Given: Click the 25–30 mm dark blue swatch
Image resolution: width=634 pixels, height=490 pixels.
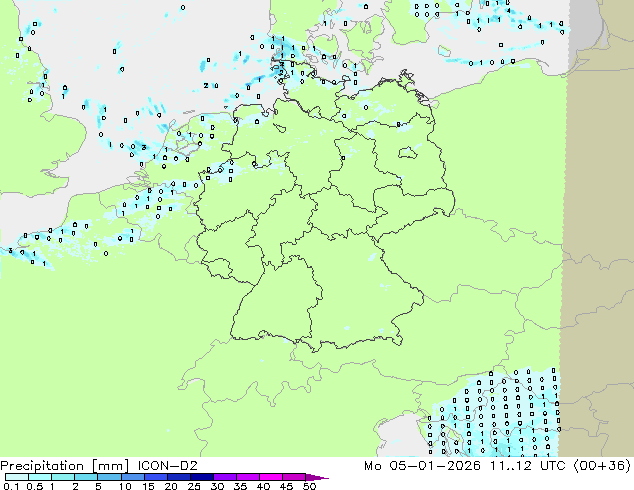Looking at the screenshot, I should pyautogui.click(x=201, y=477).
